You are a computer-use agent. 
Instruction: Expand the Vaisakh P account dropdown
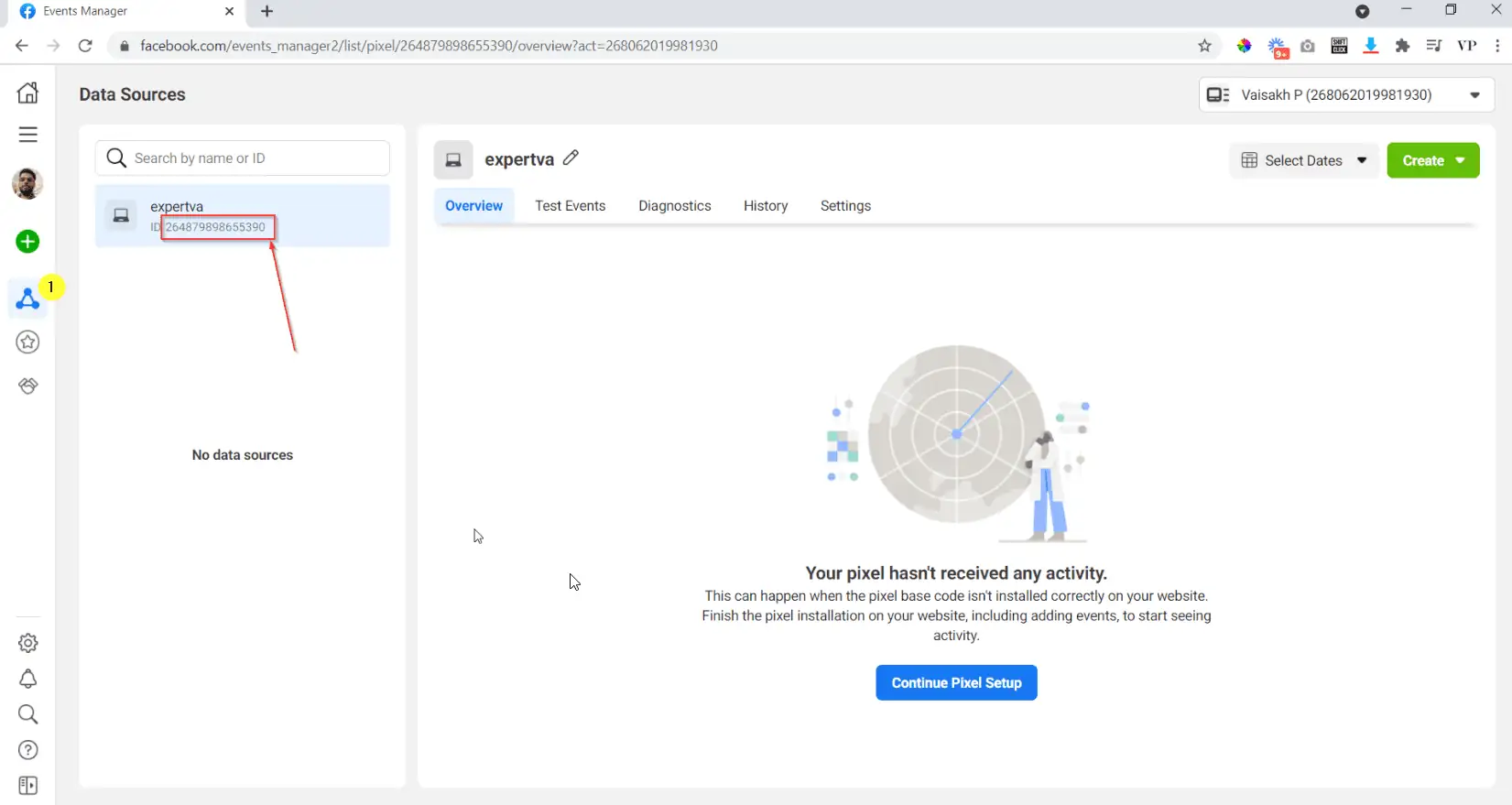tap(1346, 94)
